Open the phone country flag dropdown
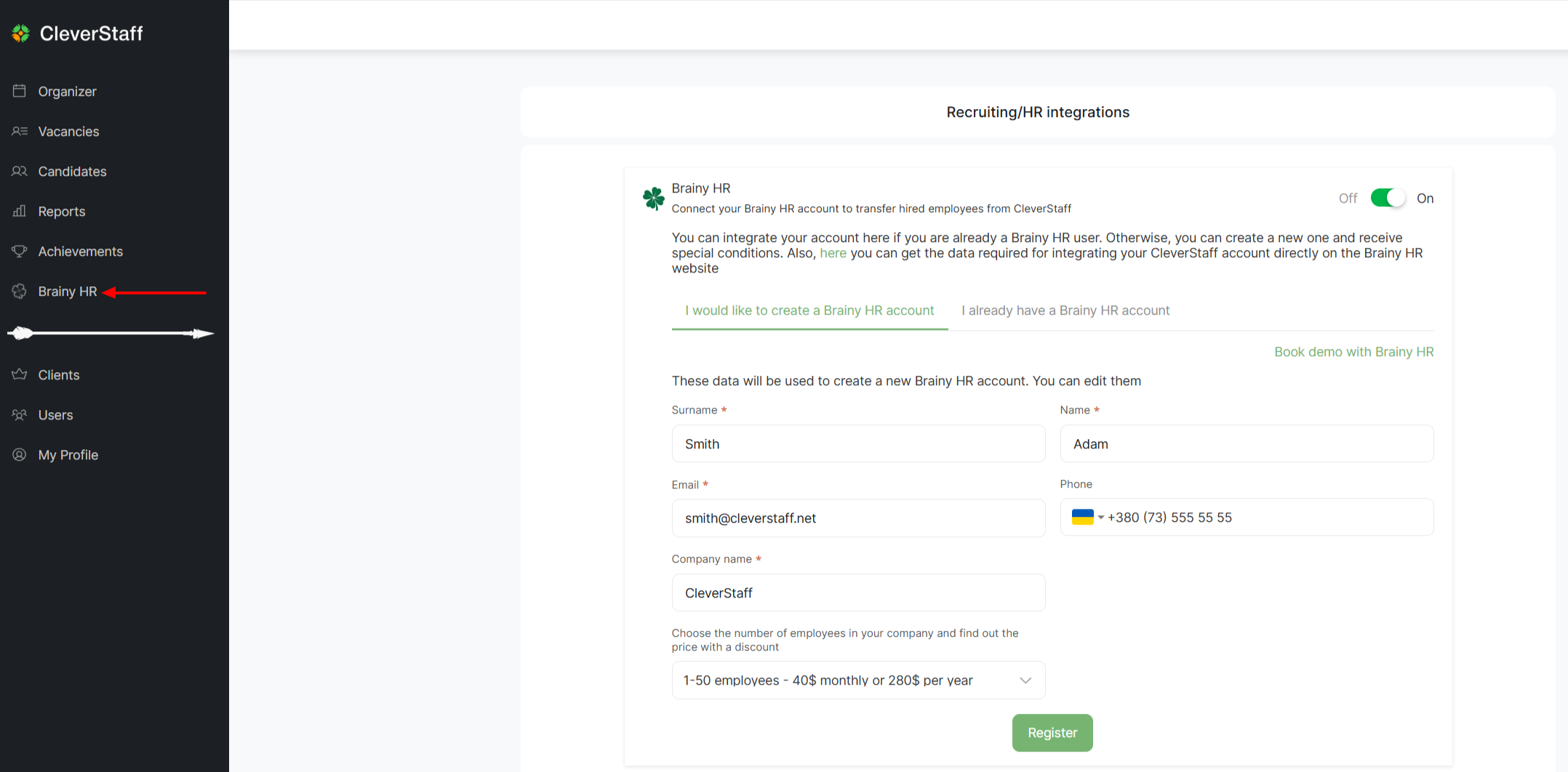This screenshot has height=772, width=1568. 1087,517
